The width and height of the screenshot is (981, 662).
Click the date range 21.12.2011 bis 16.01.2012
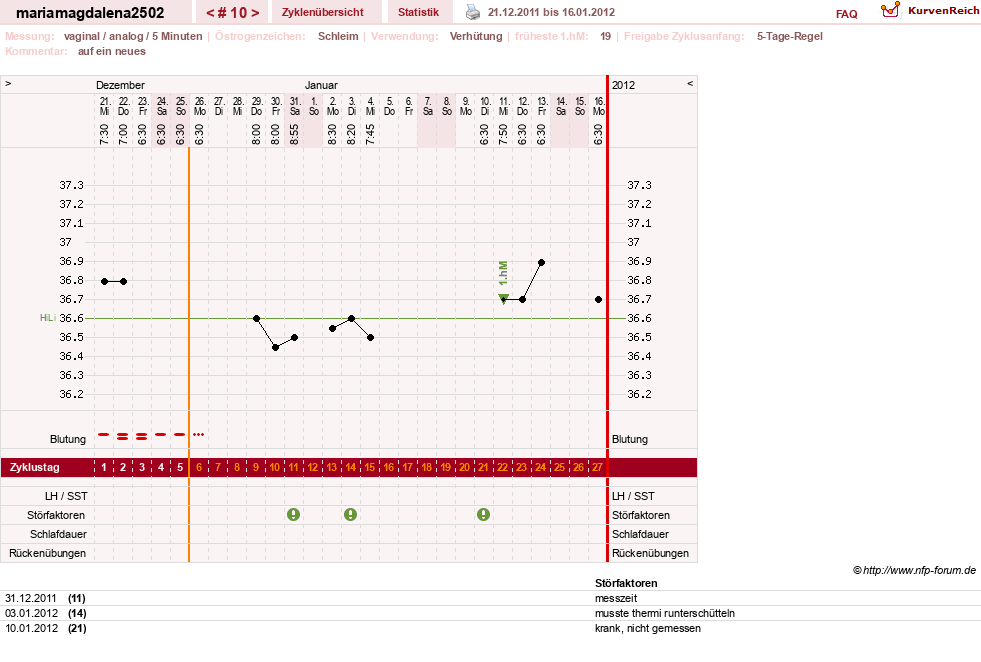(551, 12)
